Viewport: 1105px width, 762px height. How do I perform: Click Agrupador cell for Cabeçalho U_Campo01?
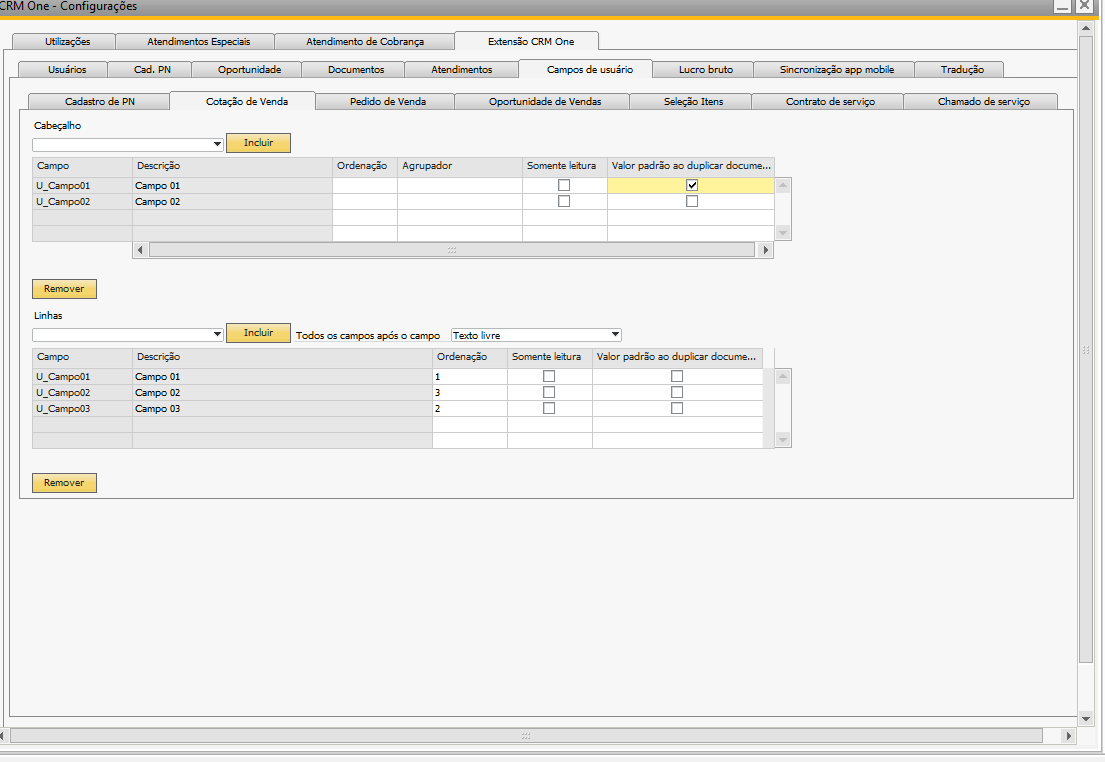point(459,185)
